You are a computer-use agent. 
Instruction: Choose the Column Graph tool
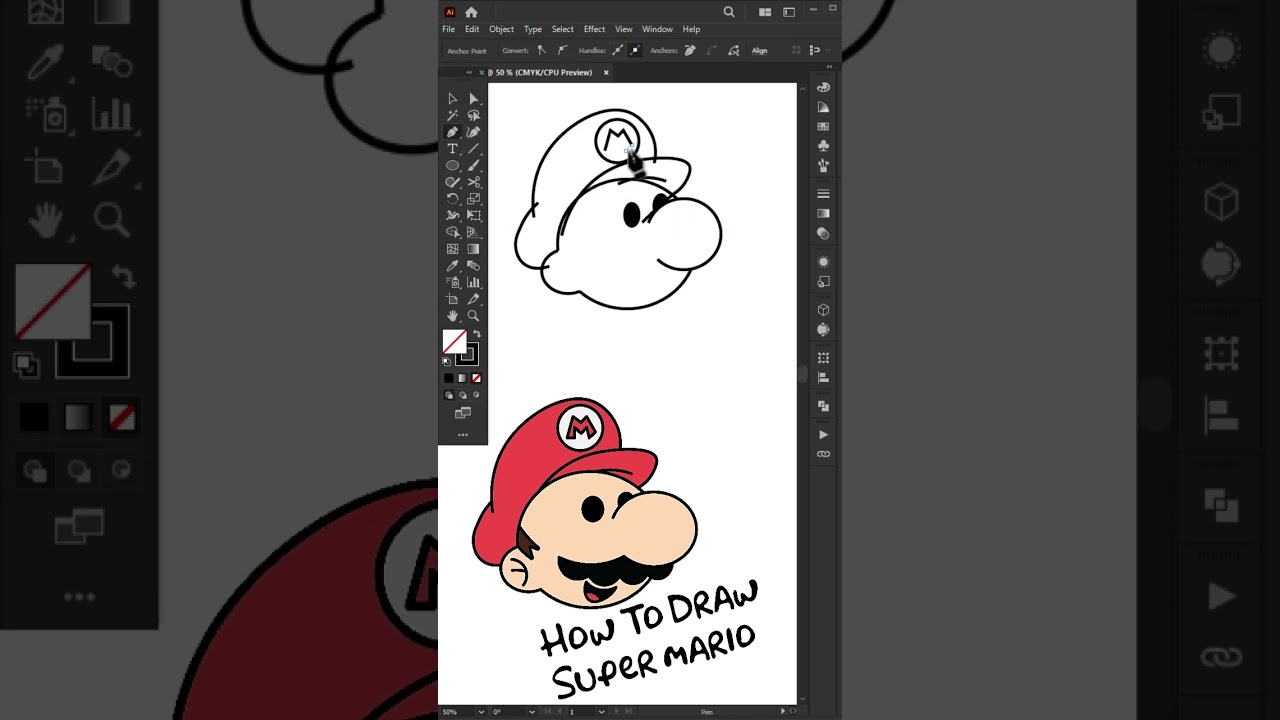473,283
